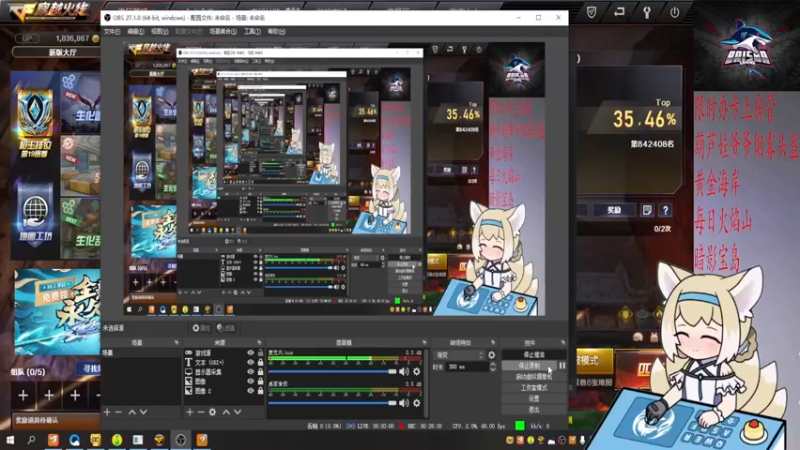This screenshot has height=450, width=800.
Task: Pop out the Controls dock icon
Action: [563, 342]
